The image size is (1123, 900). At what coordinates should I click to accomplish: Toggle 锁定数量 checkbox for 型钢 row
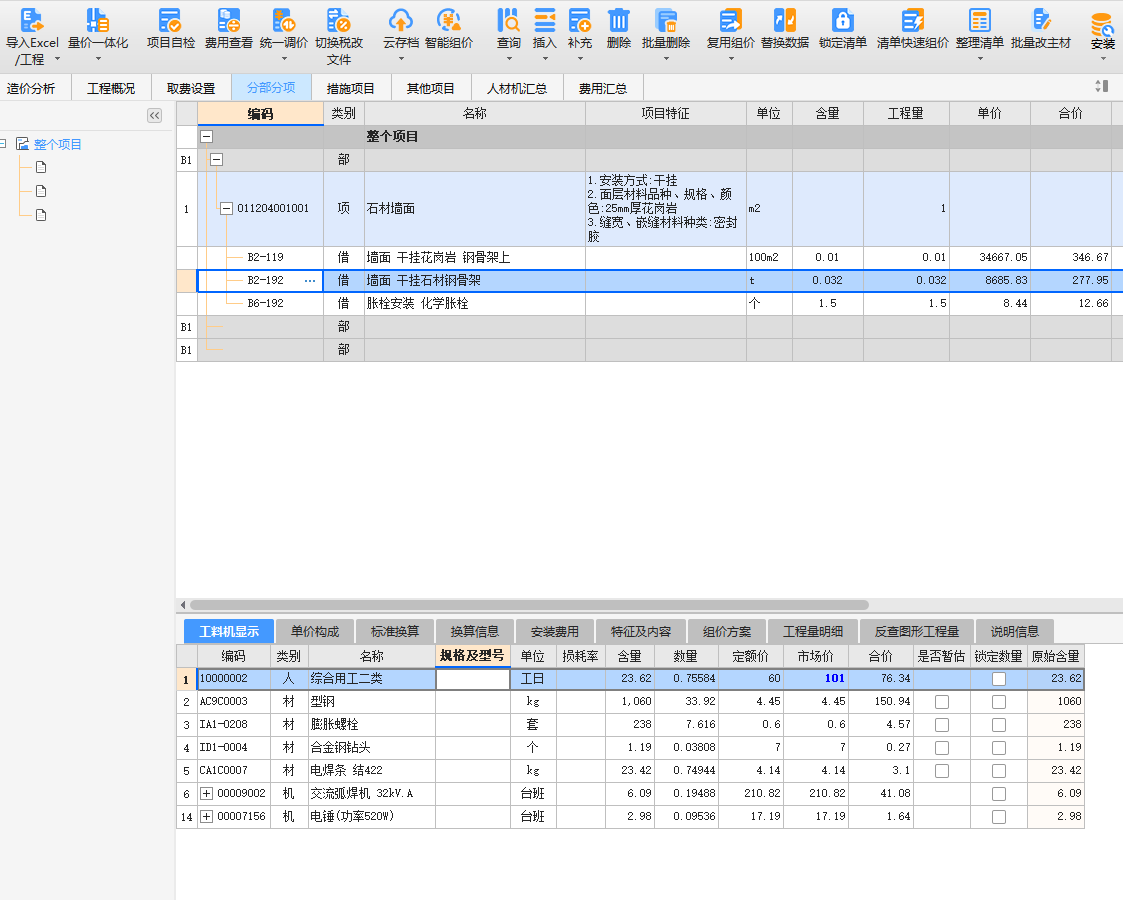[999, 702]
